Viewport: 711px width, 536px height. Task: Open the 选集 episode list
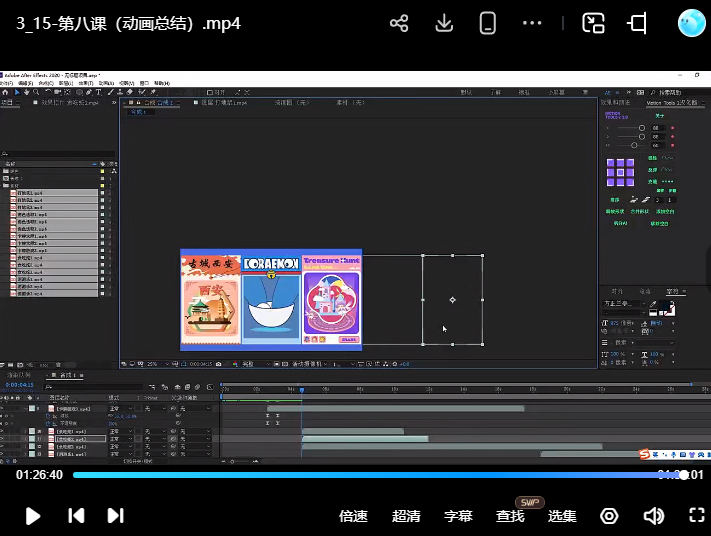point(562,516)
